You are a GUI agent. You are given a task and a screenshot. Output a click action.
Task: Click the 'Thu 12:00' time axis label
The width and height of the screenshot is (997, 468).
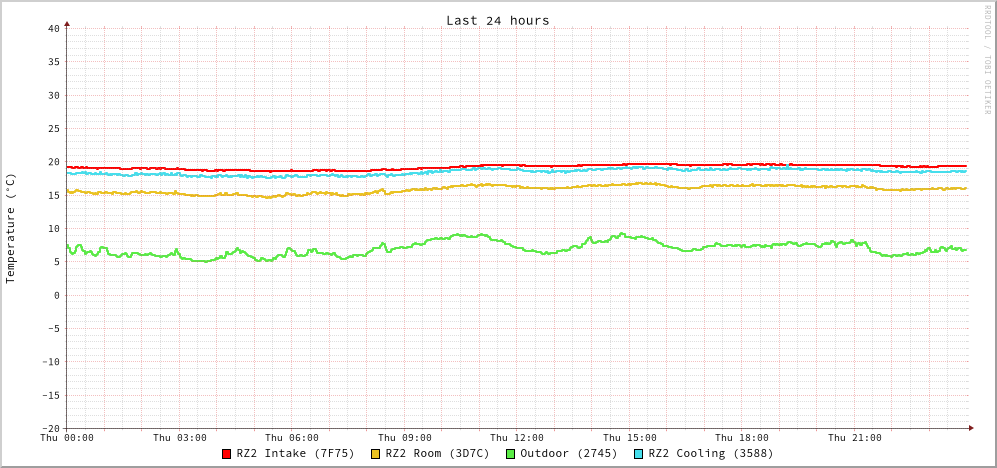click(517, 438)
